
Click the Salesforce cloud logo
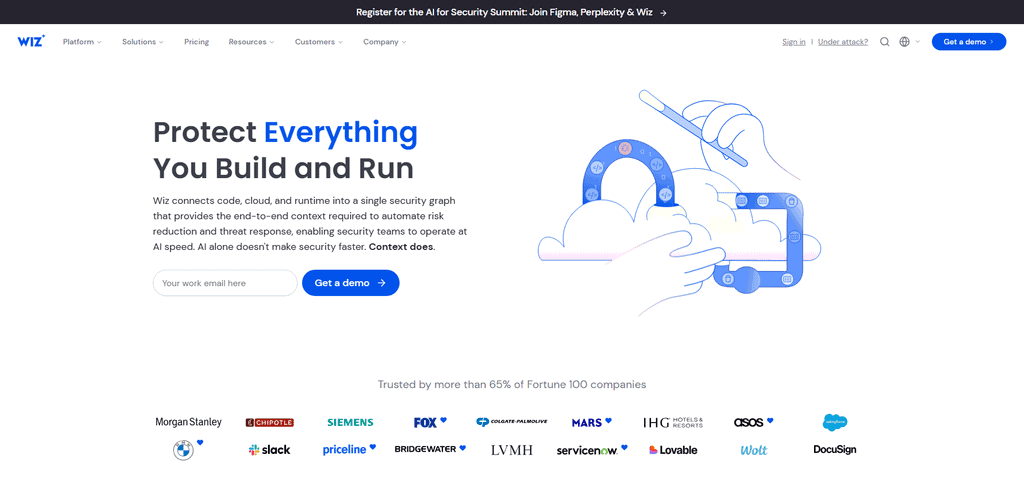pyautogui.click(x=835, y=423)
